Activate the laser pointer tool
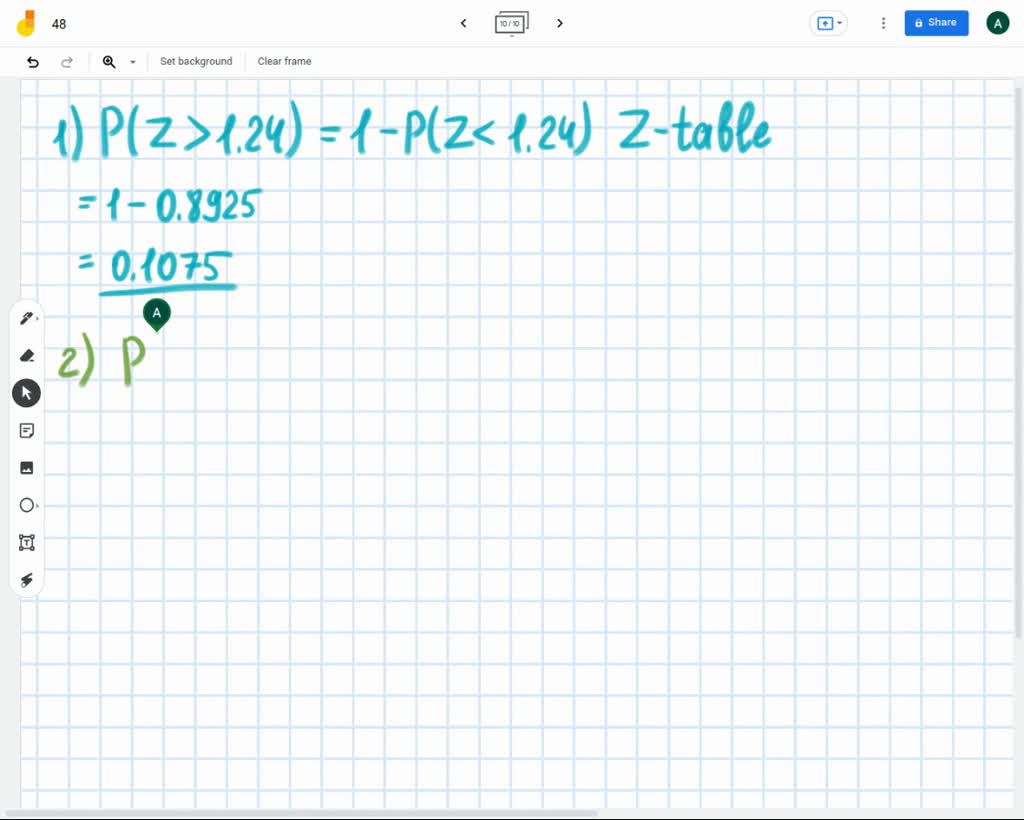 click(x=26, y=580)
